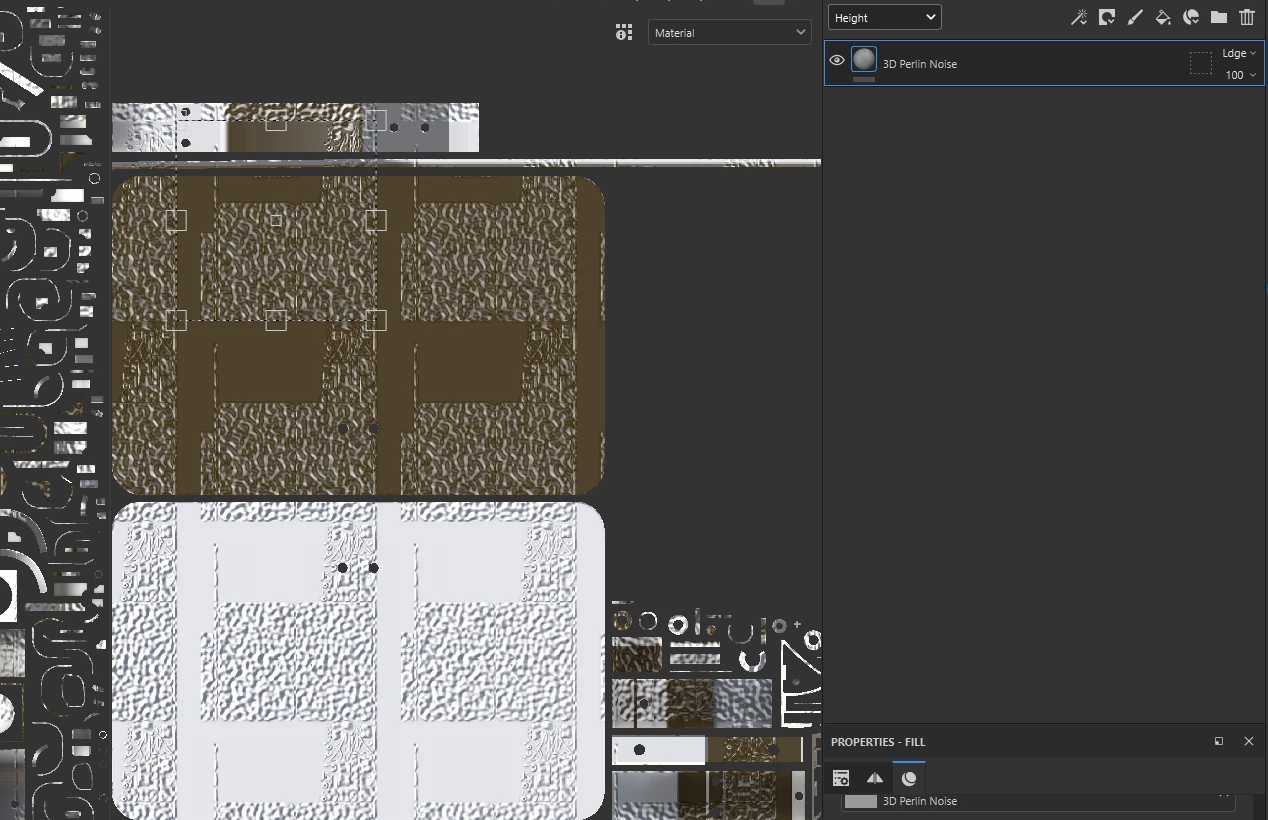
Task: Open the Ldge blending mode dropdown
Action: 1239,54
